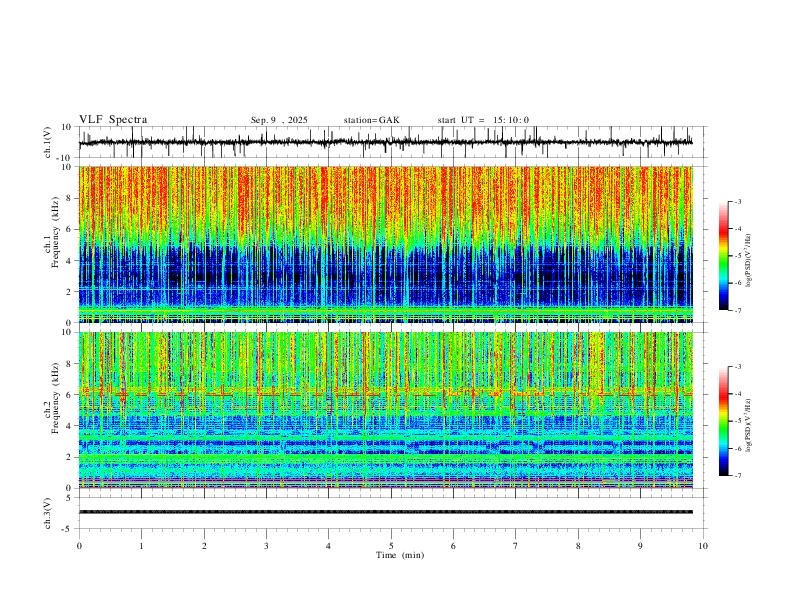Click the "-7" label on lower colorbar
The width and height of the screenshot is (792, 612).
(x=737, y=475)
